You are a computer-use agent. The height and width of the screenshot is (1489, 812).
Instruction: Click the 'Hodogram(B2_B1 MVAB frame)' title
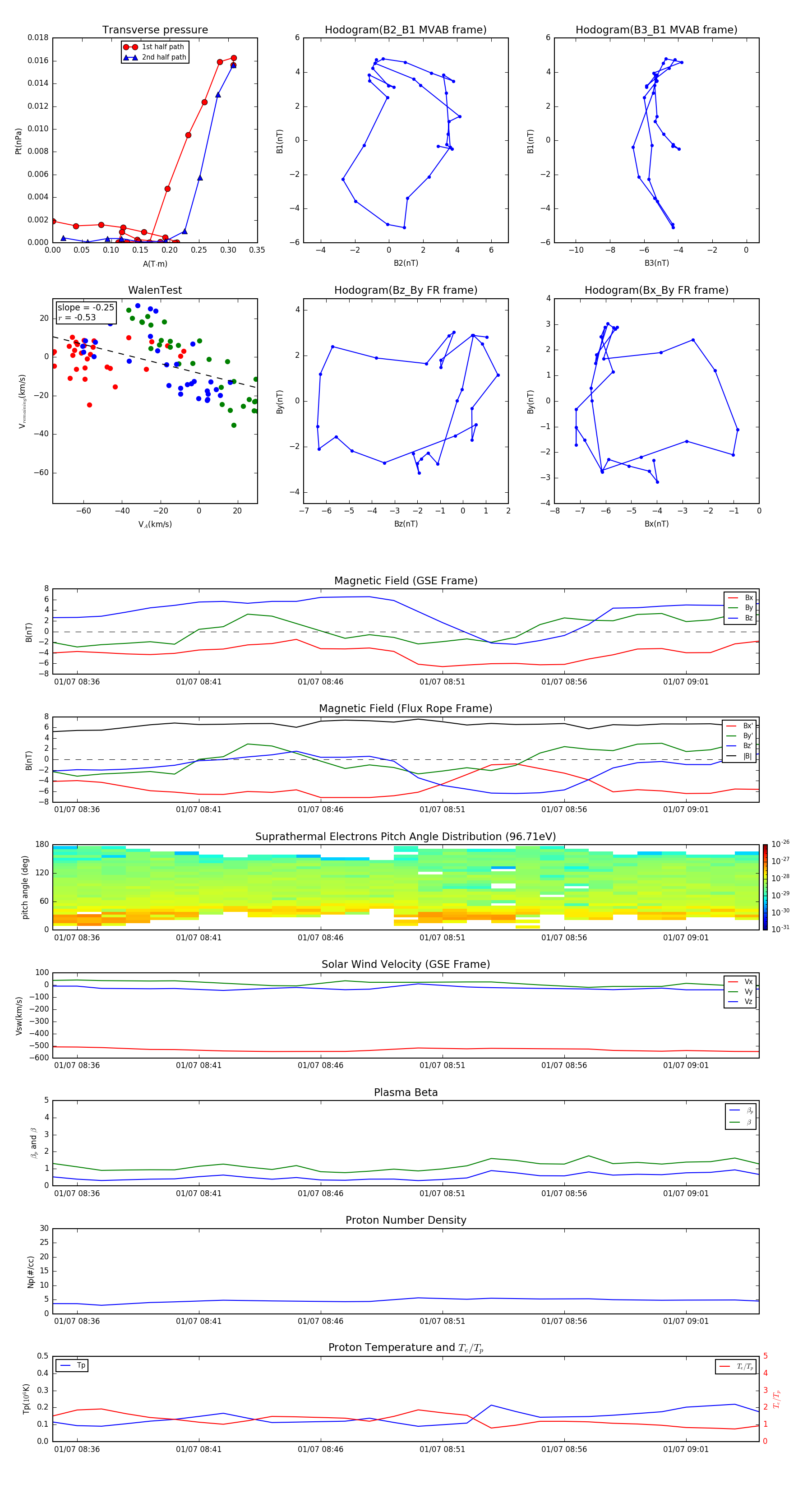(406, 30)
